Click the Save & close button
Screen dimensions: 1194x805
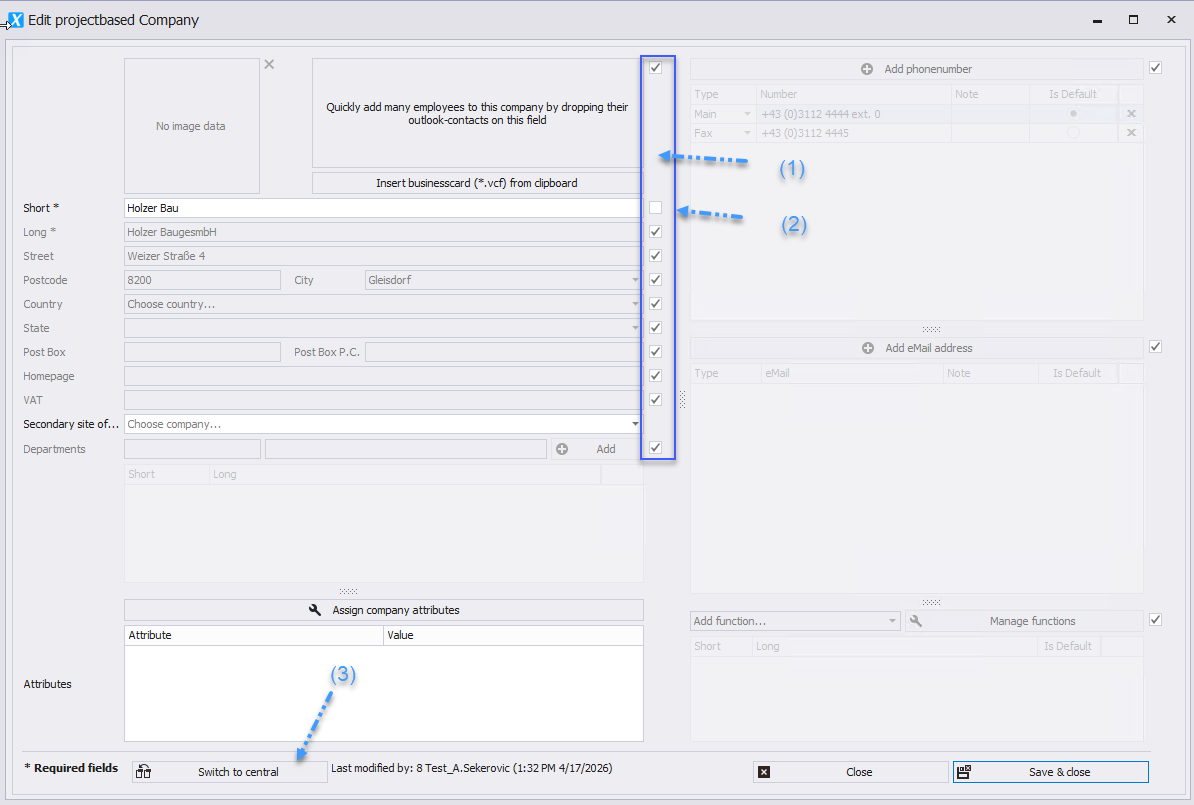click(x=1051, y=772)
